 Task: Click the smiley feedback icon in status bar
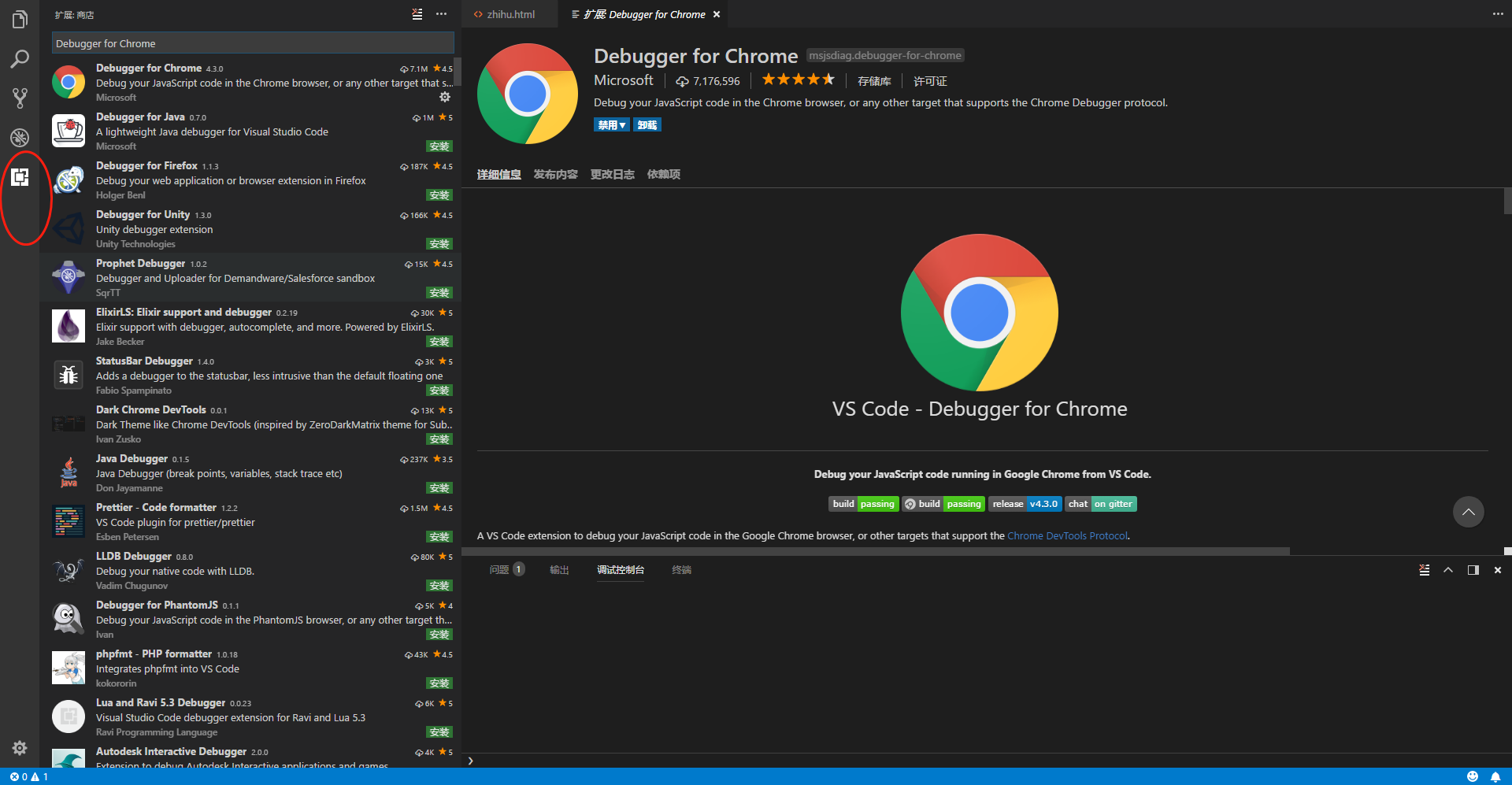[x=1473, y=776]
